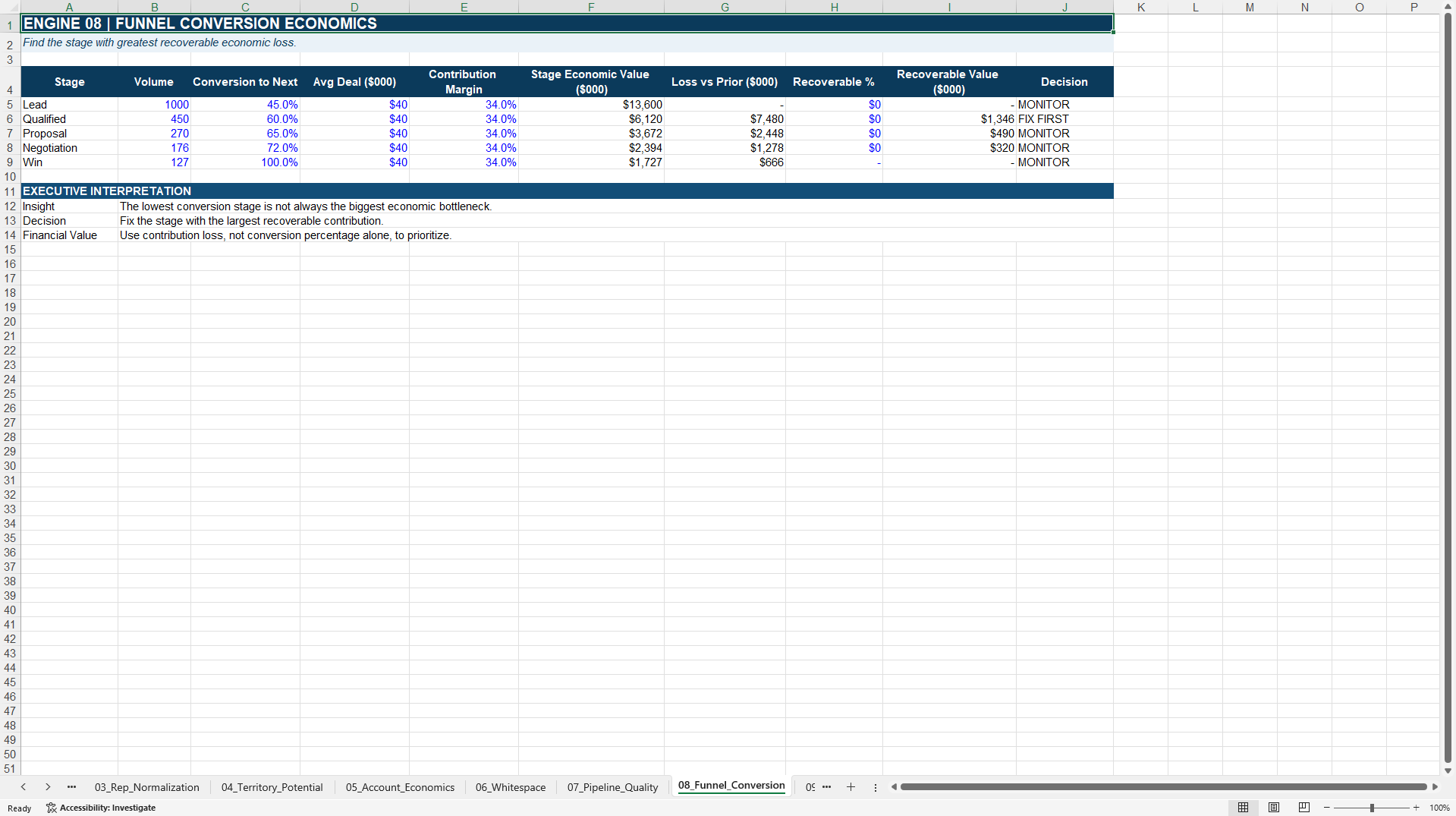This screenshot has width=1456, height=816.
Task: Click the vertical scrollbar thumb
Action: 1448,387
